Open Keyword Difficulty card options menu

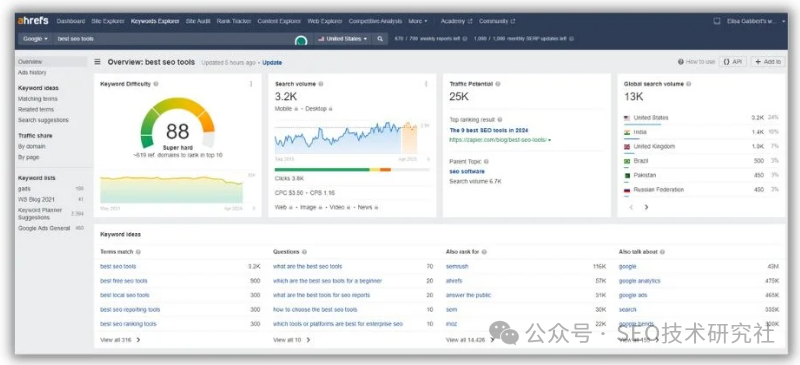pyautogui.click(x=251, y=84)
